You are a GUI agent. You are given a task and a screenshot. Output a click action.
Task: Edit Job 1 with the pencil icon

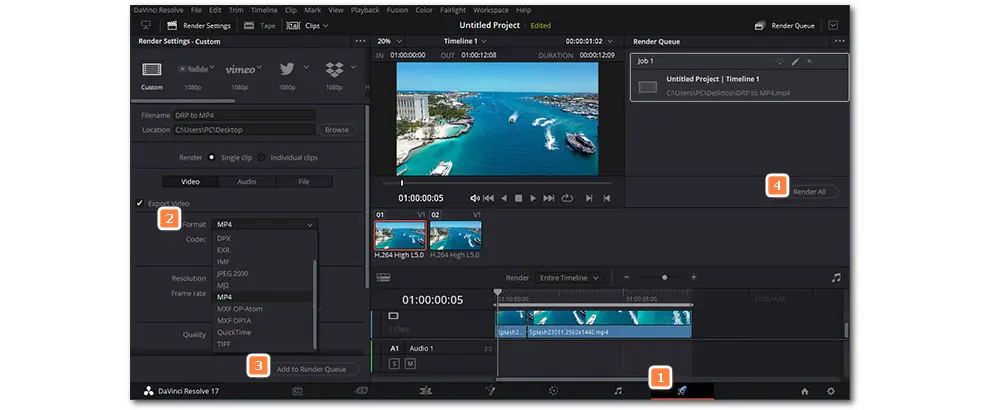(x=795, y=61)
